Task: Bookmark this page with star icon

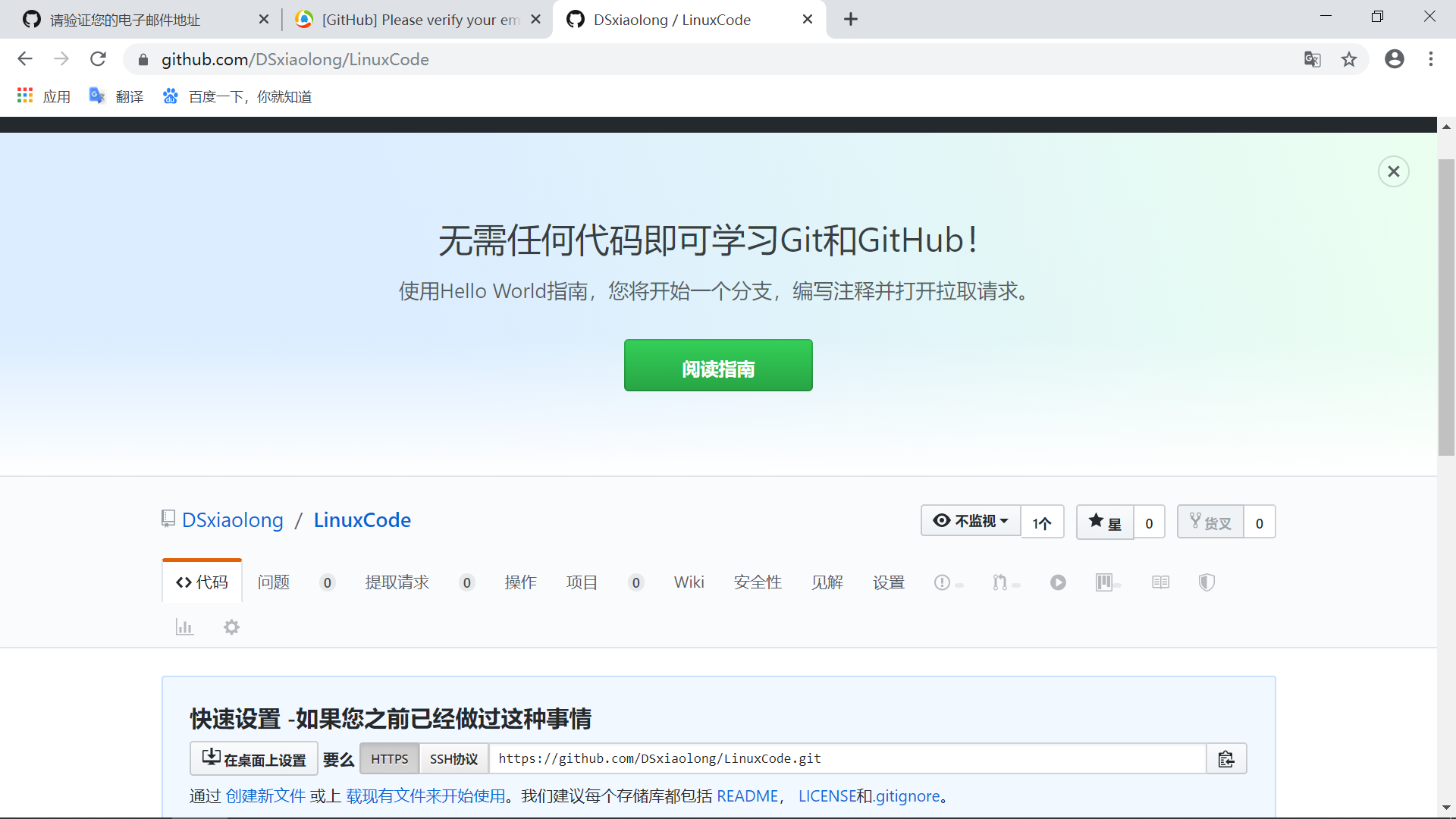Action: (x=1349, y=59)
